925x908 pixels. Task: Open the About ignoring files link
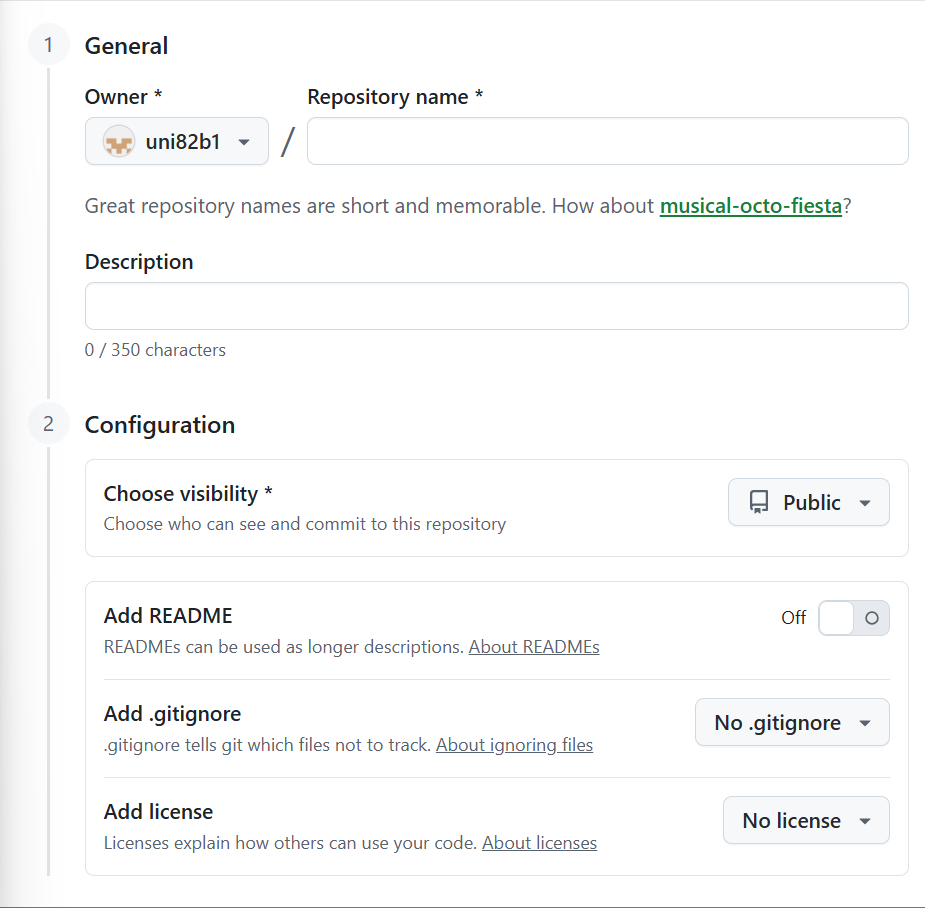point(514,745)
